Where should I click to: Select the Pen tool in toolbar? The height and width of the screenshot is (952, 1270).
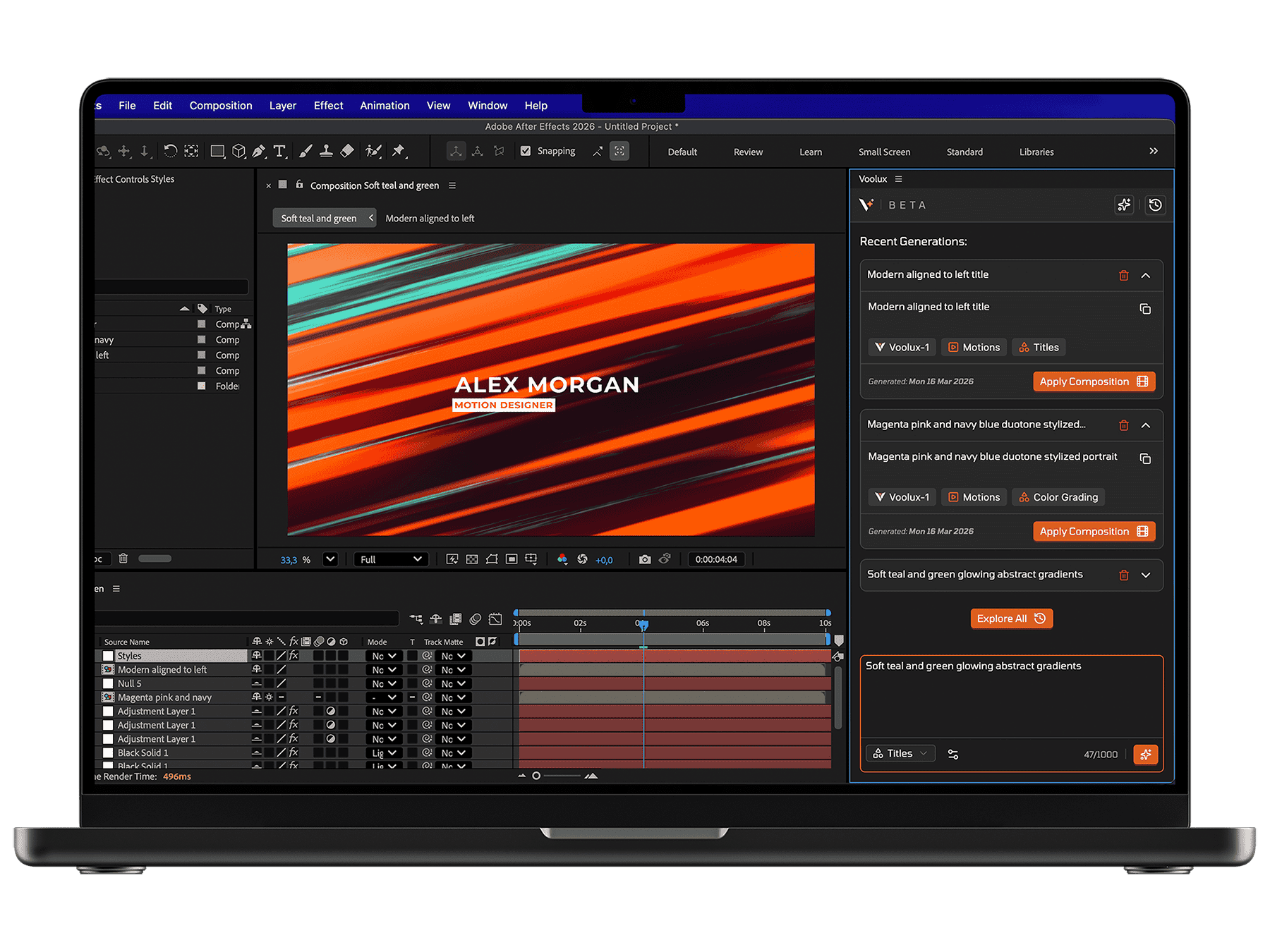point(259,151)
